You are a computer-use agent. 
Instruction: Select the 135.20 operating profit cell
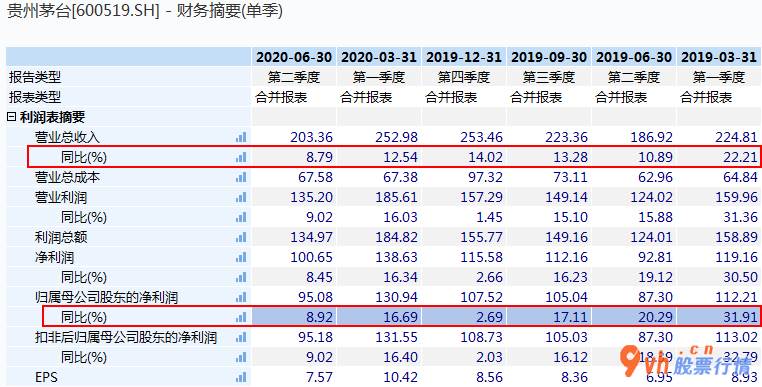(x=294, y=197)
